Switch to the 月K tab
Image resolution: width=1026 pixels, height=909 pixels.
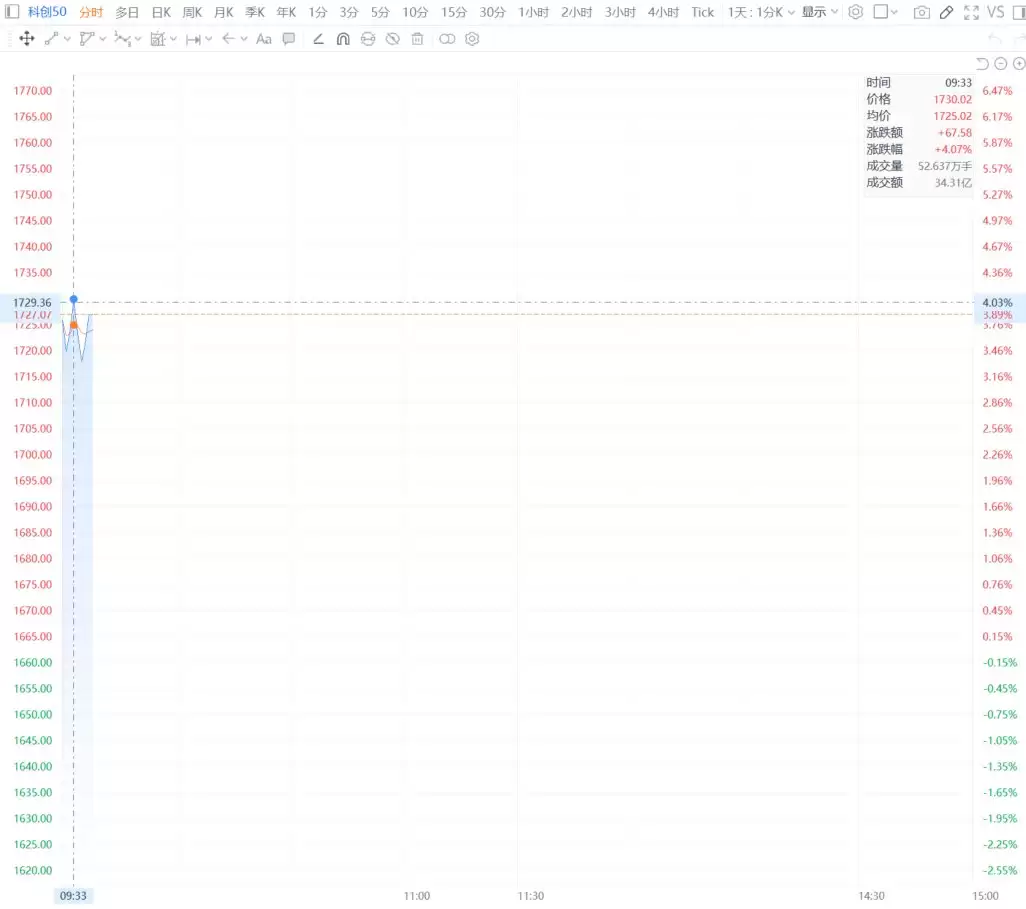pyautogui.click(x=224, y=12)
